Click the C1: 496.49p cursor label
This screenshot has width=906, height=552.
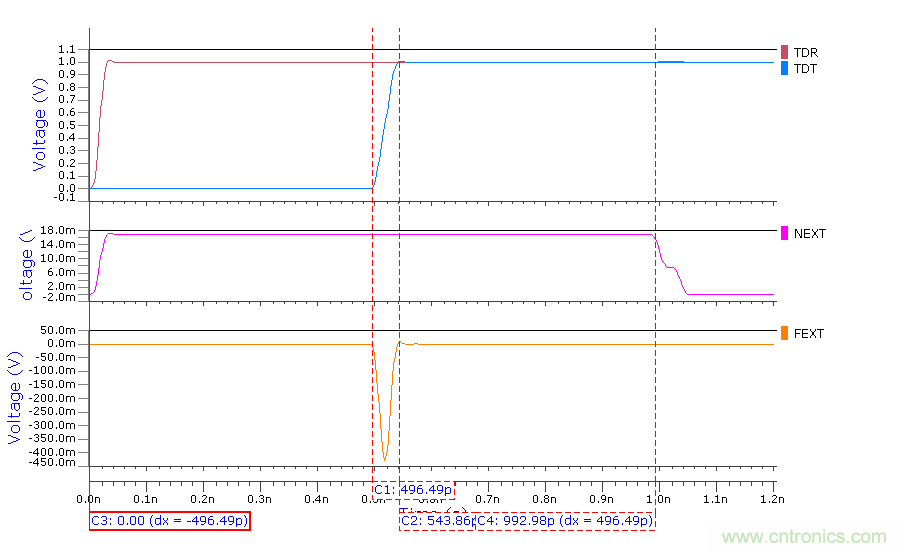click(413, 489)
